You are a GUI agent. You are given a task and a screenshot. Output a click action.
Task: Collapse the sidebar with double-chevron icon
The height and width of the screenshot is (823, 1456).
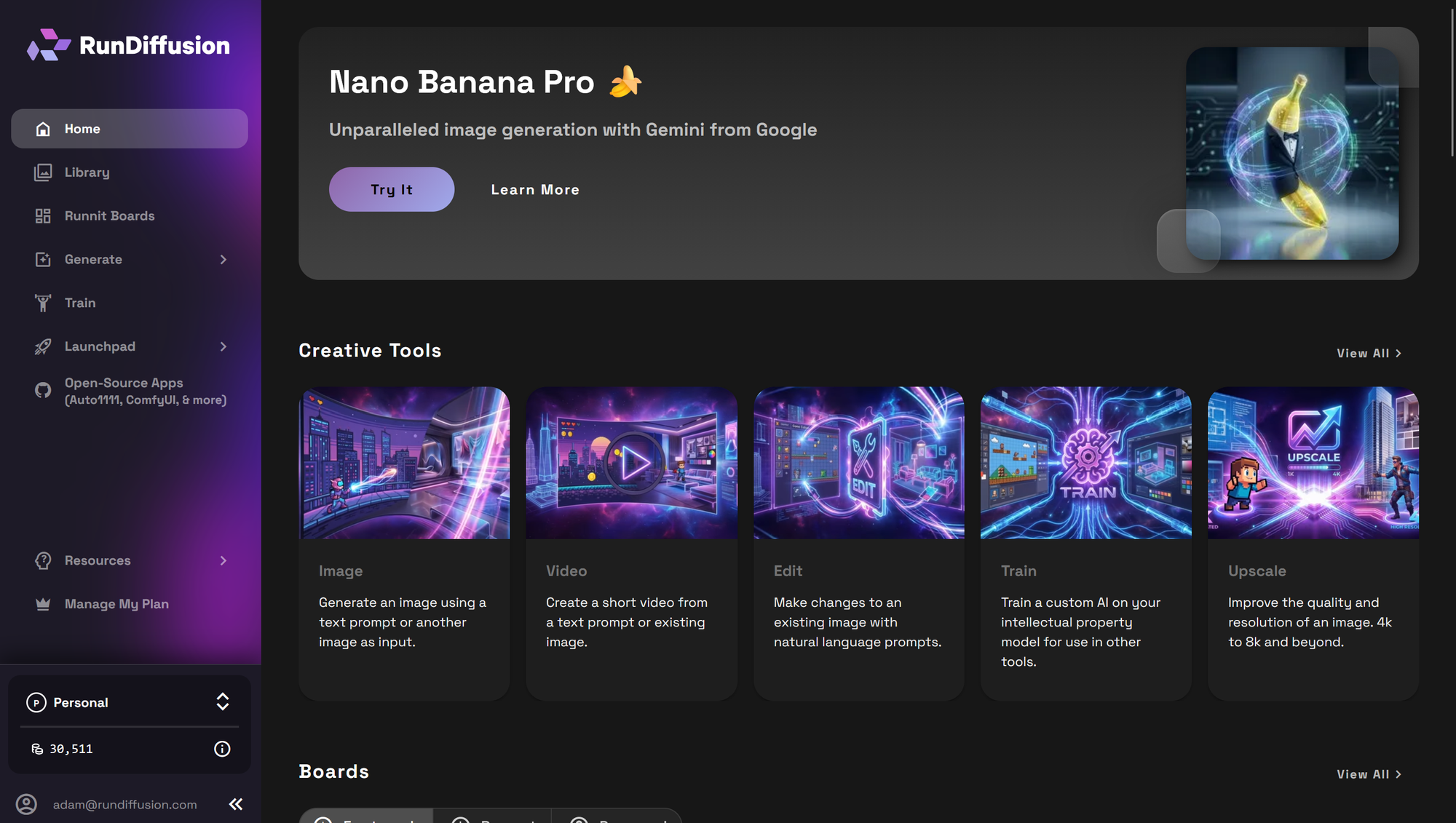point(236,804)
